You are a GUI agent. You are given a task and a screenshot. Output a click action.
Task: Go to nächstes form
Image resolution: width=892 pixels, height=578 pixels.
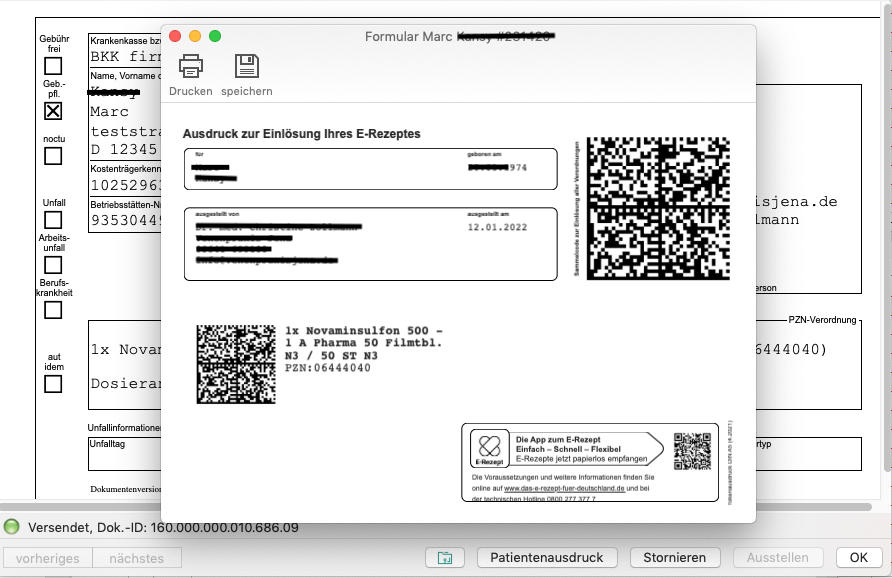(x=137, y=558)
